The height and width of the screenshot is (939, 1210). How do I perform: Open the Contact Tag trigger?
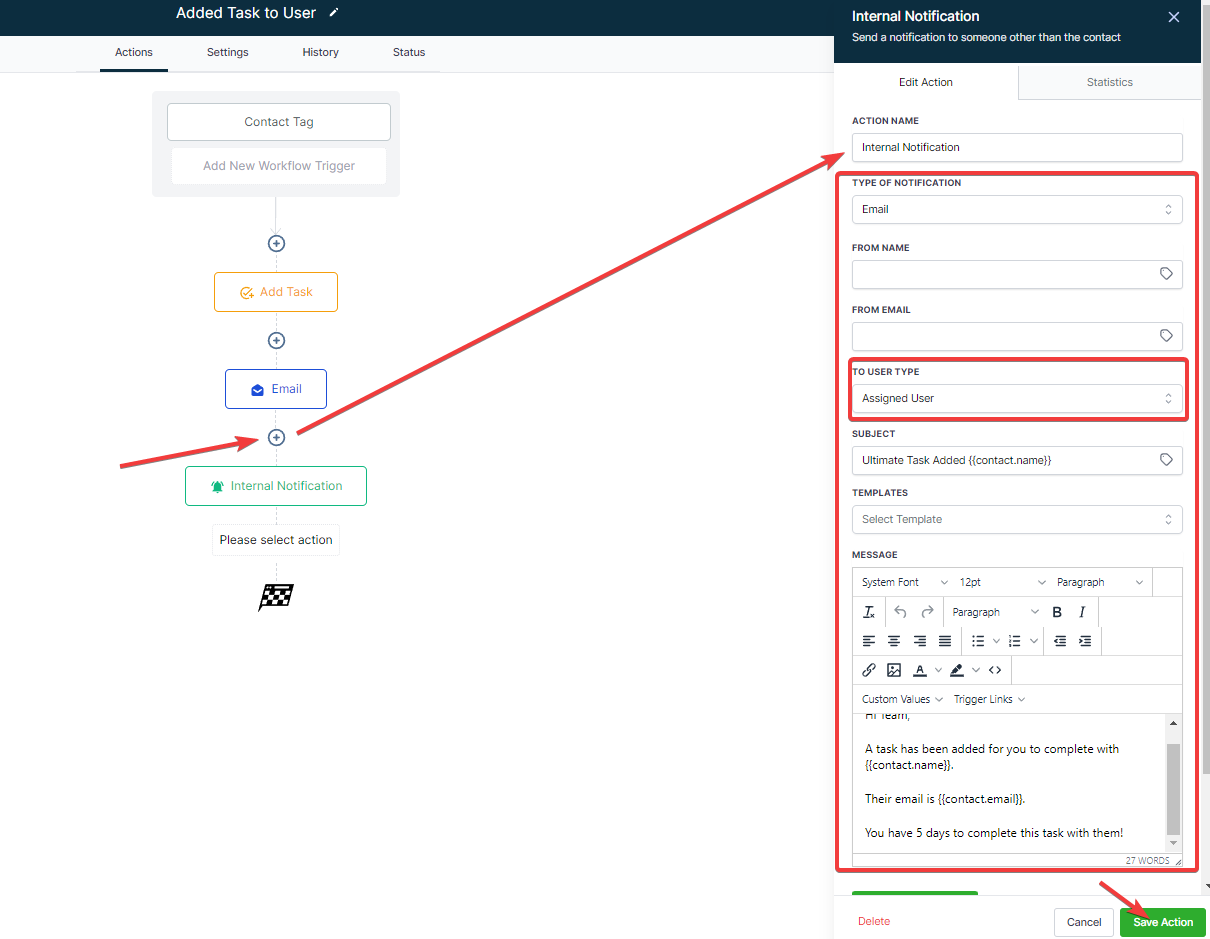click(279, 122)
